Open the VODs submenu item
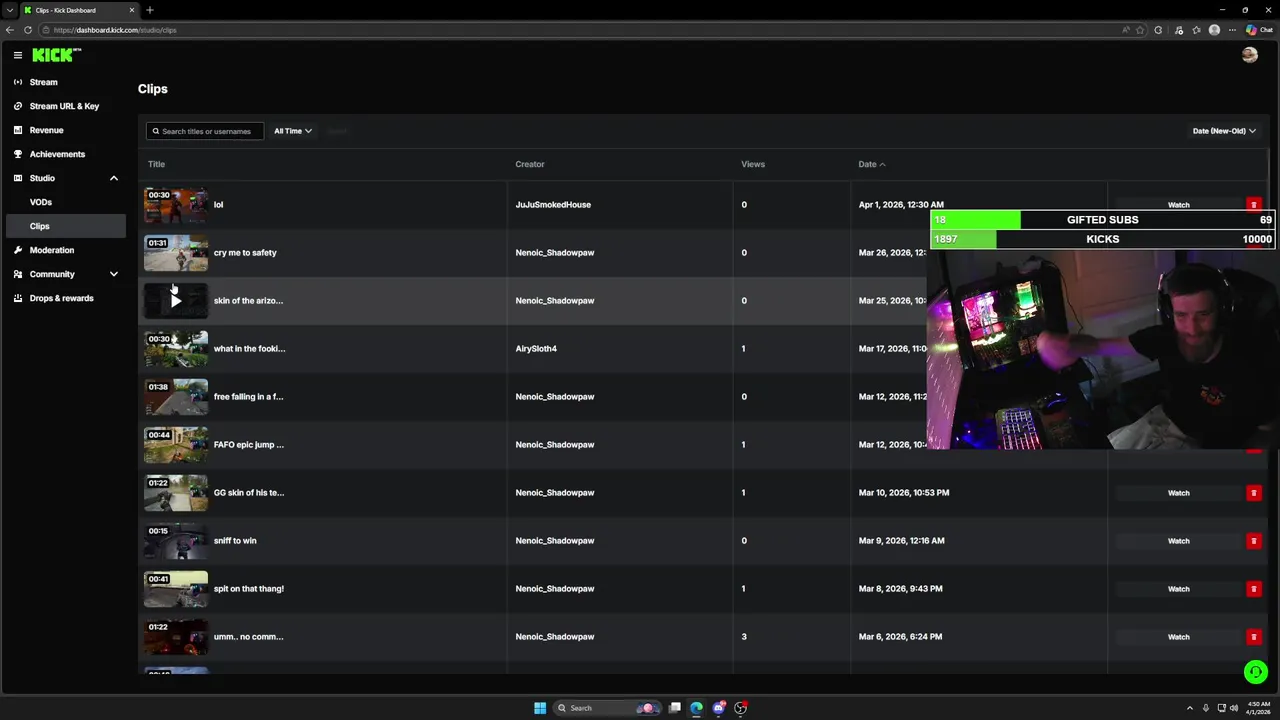Image resolution: width=1280 pixels, height=720 pixels. click(41, 202)
